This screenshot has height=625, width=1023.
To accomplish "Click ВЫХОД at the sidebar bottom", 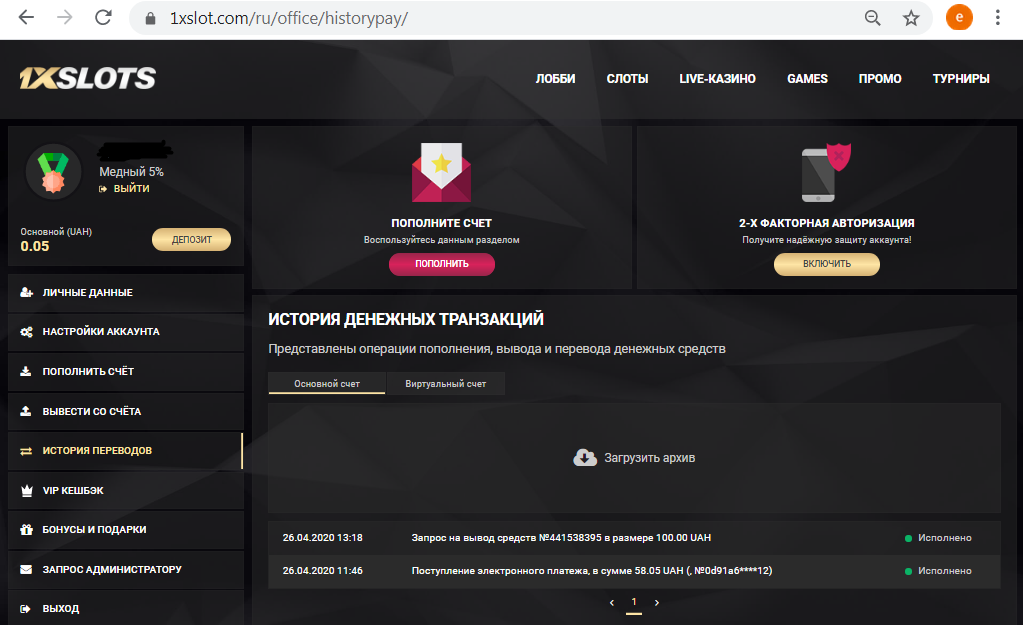I will point(125,609).
